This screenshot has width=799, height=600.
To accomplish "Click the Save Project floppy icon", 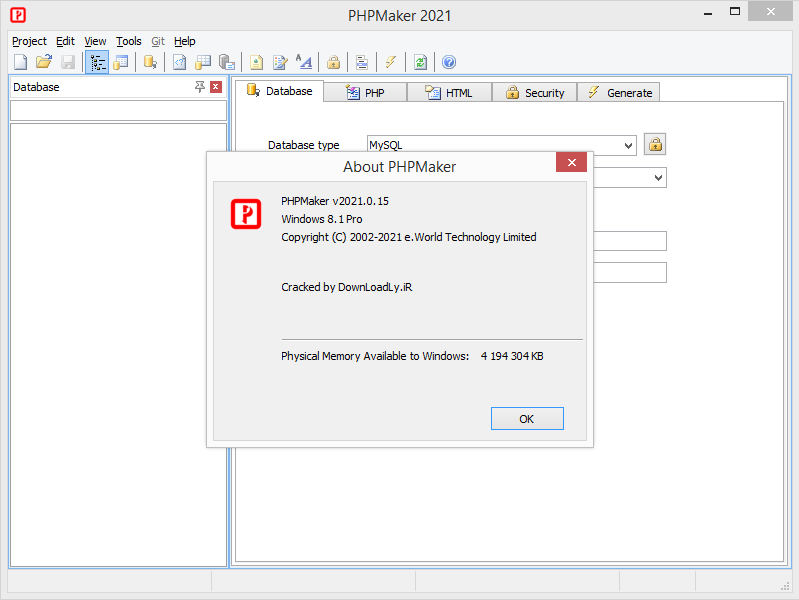I will point(68,62).
